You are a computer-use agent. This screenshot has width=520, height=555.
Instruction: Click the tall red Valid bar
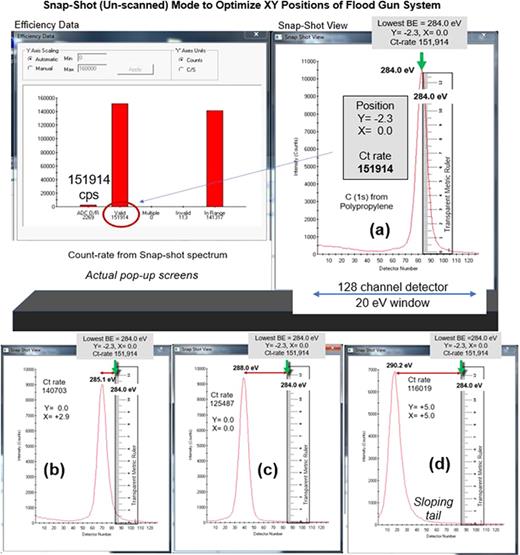click(120, 155)
